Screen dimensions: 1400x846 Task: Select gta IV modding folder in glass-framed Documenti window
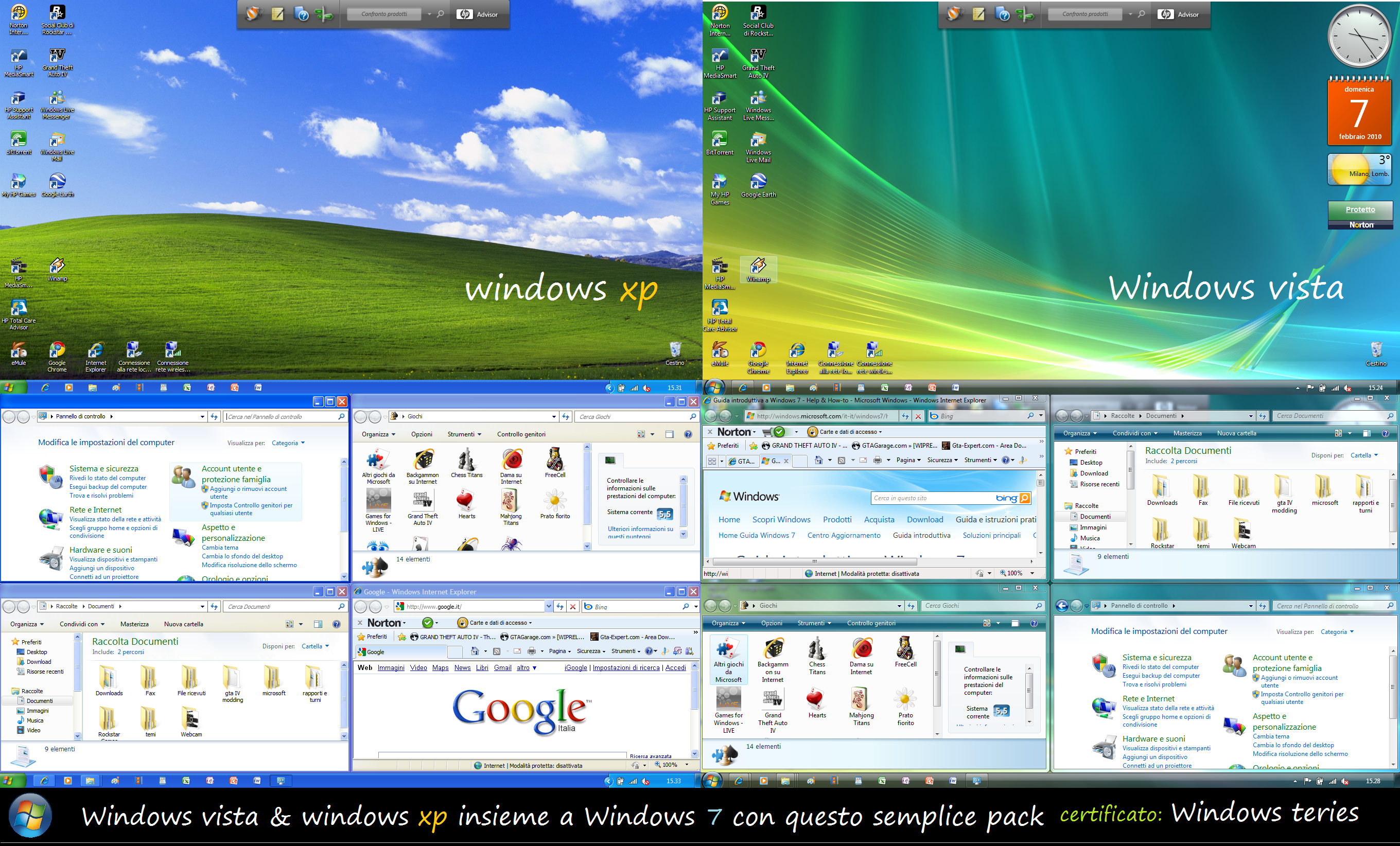[x=1284, y=493]
